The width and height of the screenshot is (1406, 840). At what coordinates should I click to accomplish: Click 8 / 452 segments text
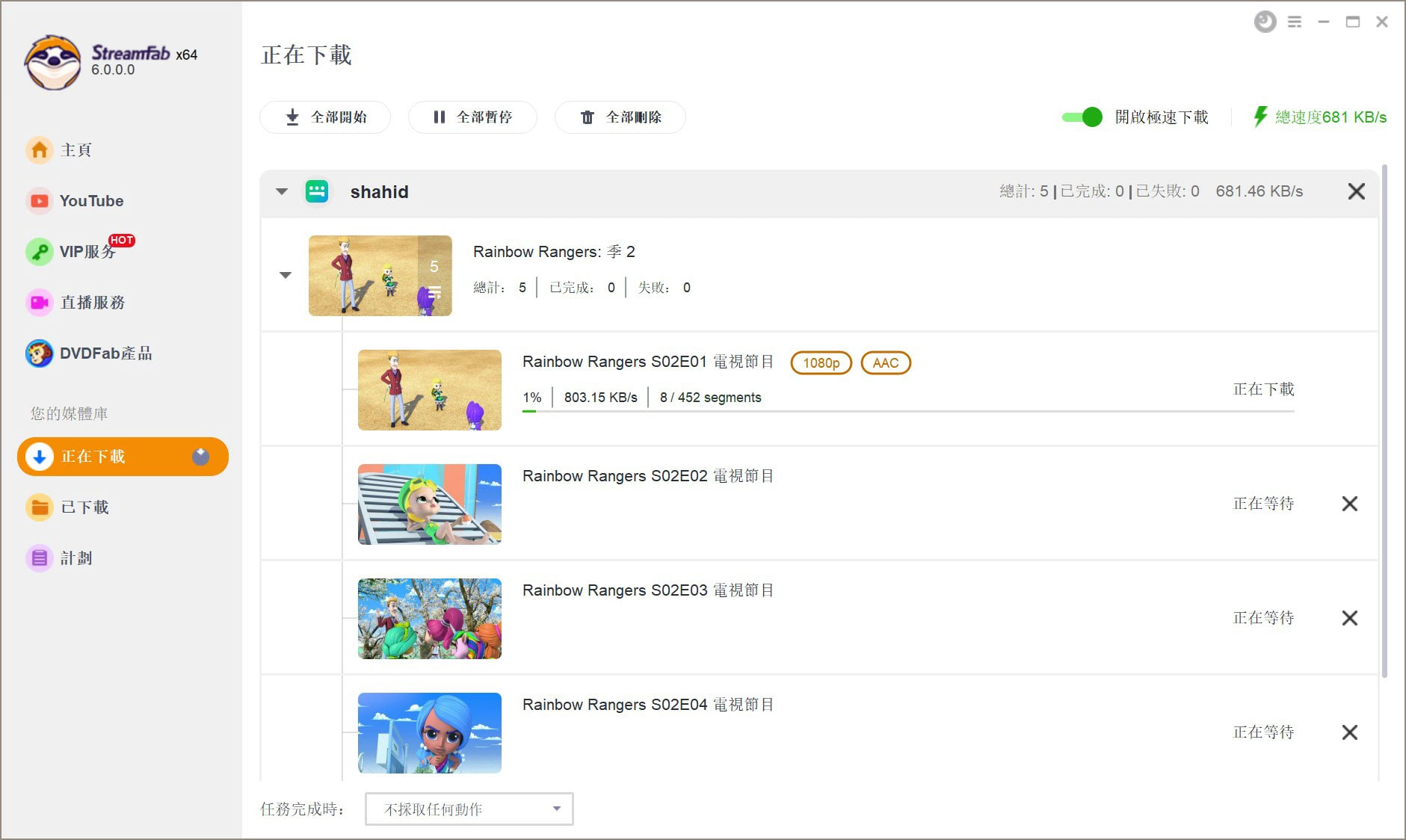coord(710,398)
